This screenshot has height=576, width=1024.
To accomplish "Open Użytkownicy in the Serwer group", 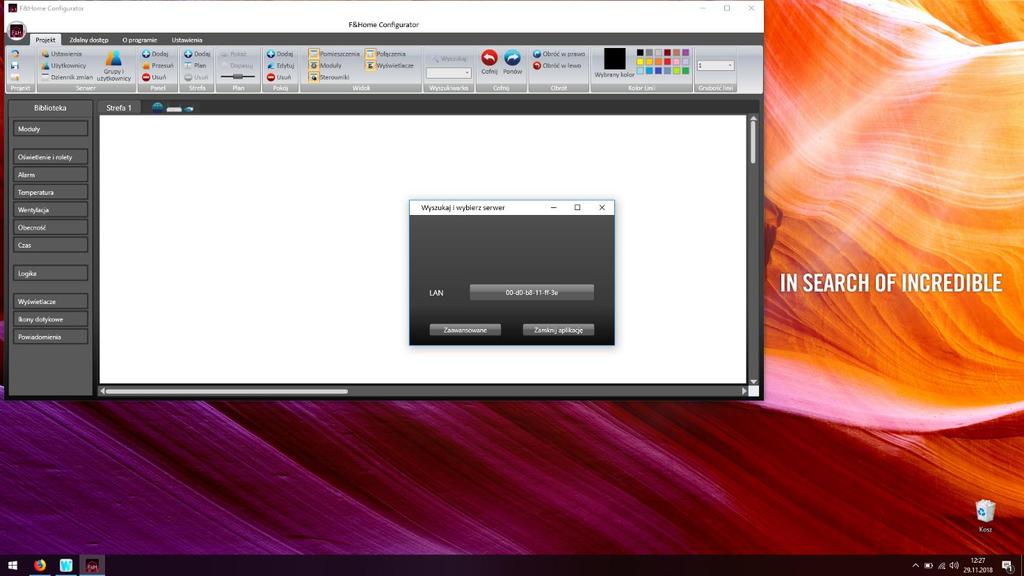I will click(63, 65).
